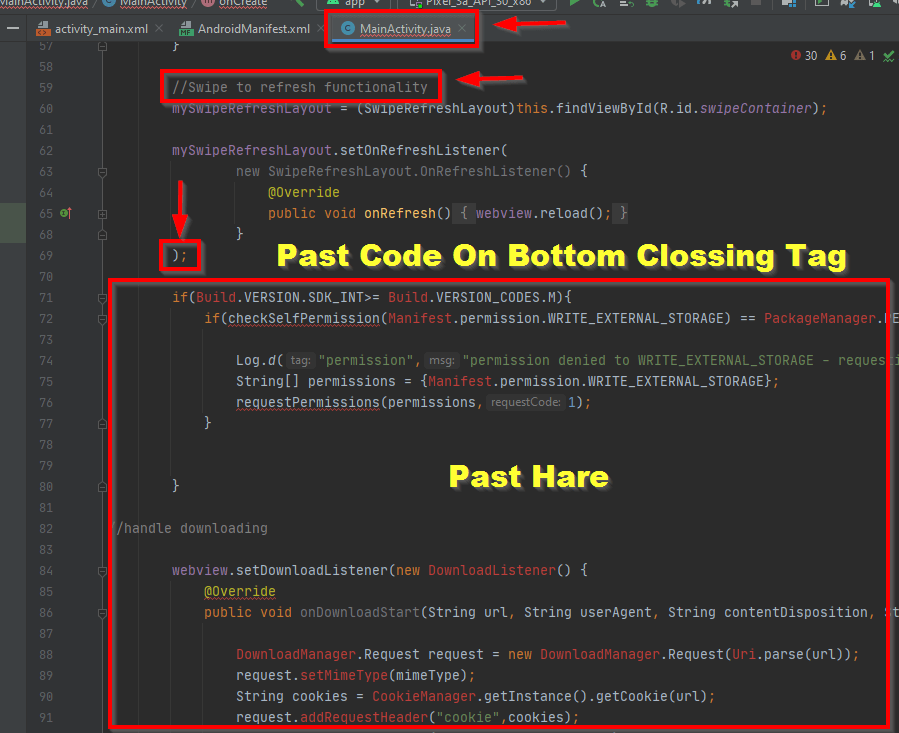Click the green checkmark inspection icon
Screen dimensions: 899x733
(x=888, y=56)
